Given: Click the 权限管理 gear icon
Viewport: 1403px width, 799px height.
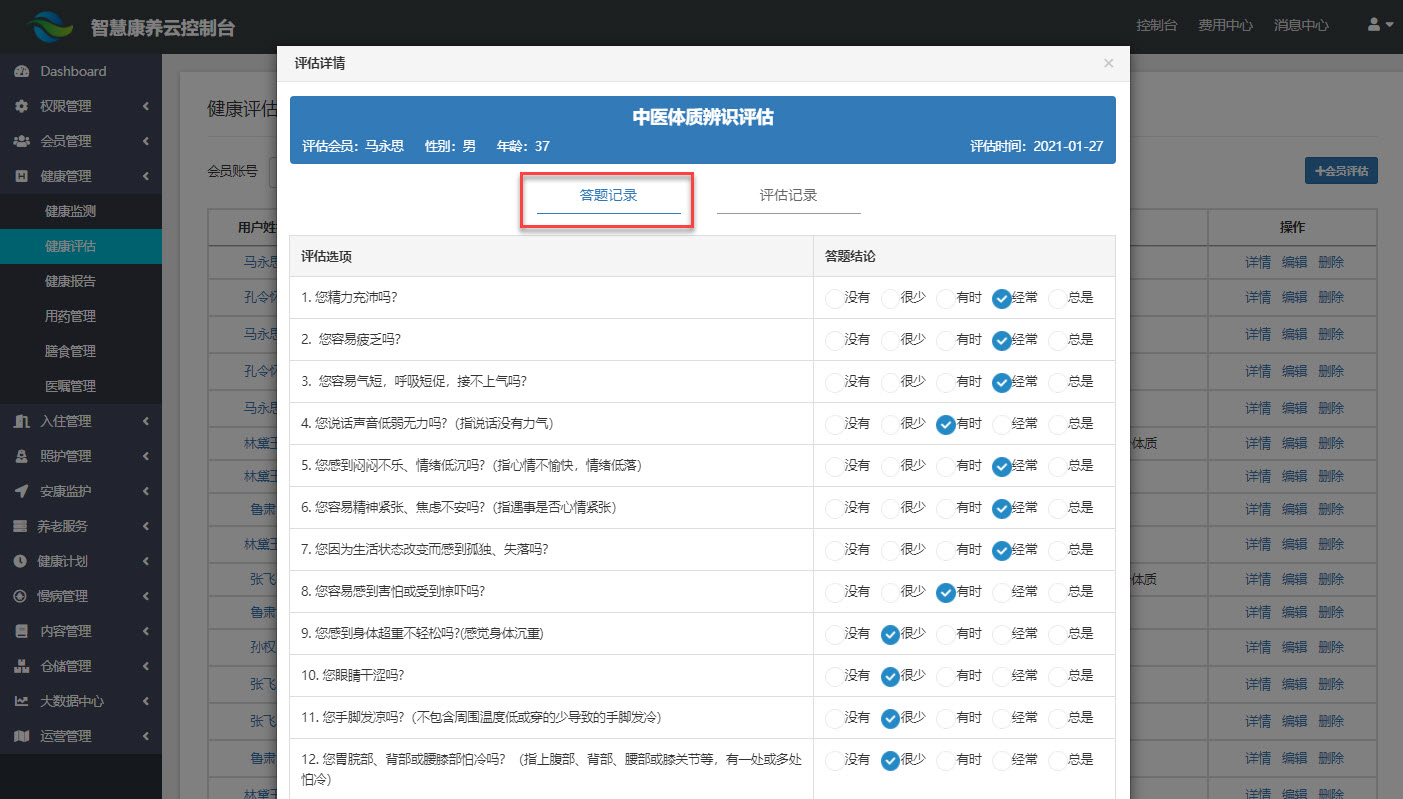Looking at the screenshot, I should pos(21,106).
